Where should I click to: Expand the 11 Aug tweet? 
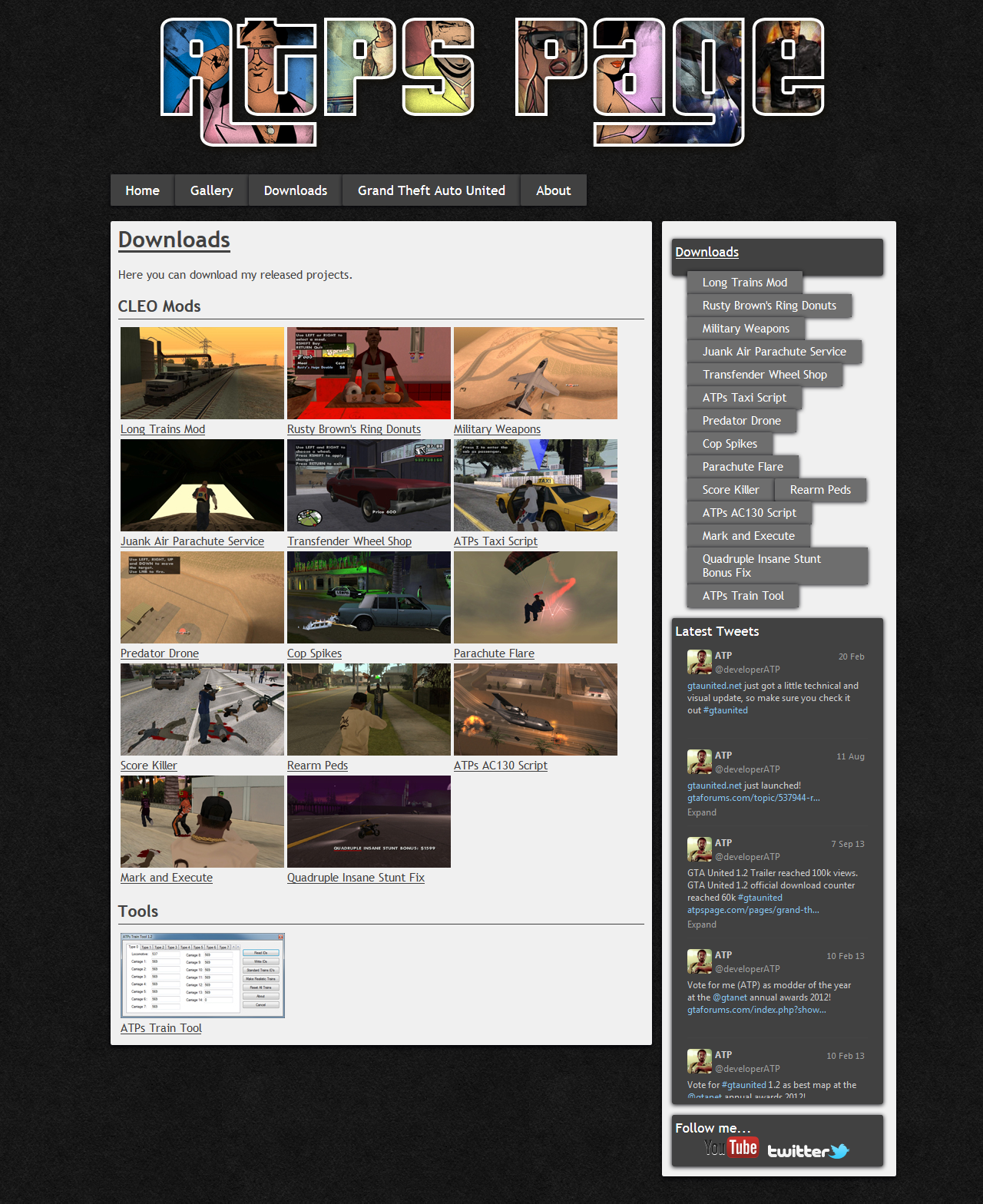[702, 812]
